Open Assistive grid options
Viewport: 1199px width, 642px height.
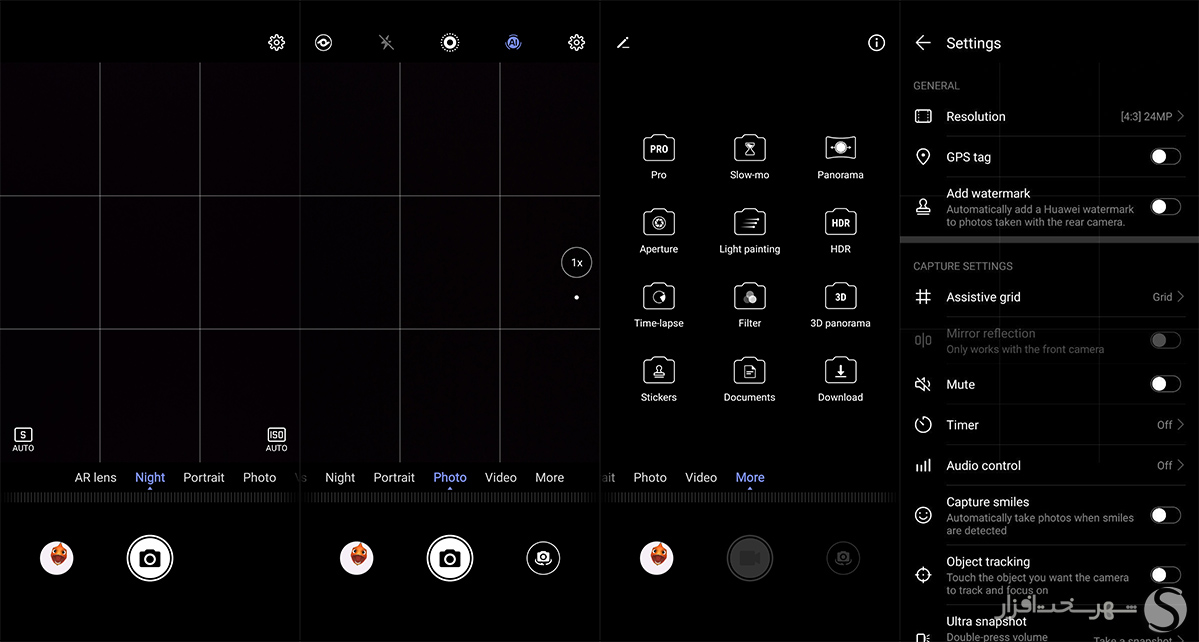tap(1048, 297)
